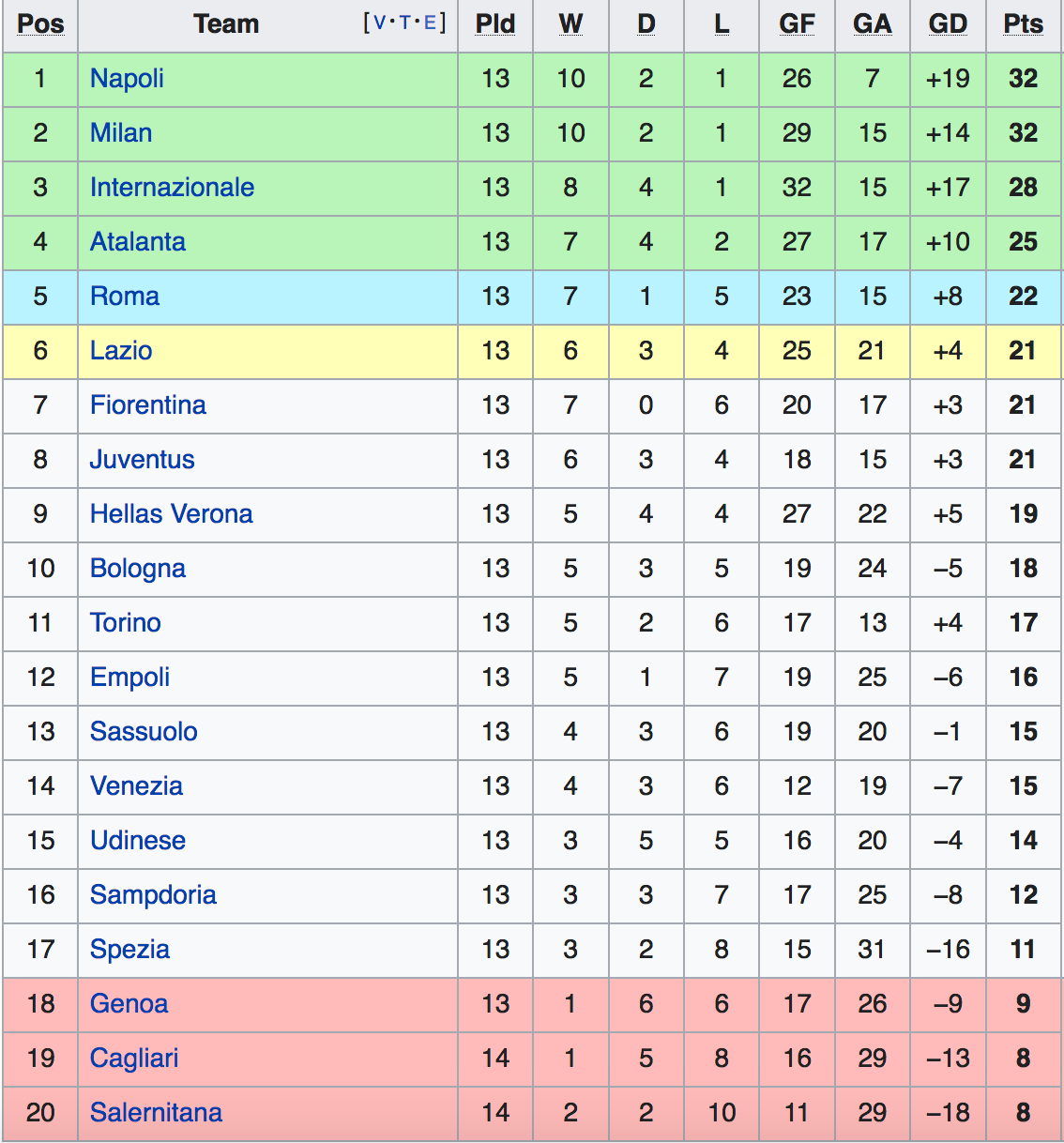Open the Hellas Verona link
Screen dimensions: 1064x1143
172,514
